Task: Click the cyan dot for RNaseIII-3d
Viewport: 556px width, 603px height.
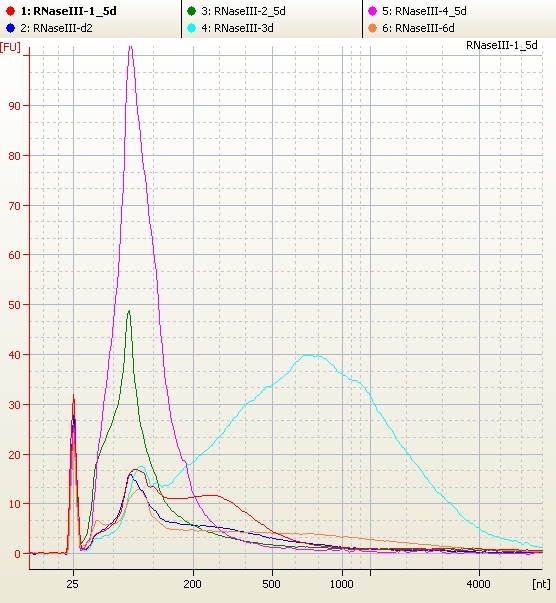Action: [191, 28]
